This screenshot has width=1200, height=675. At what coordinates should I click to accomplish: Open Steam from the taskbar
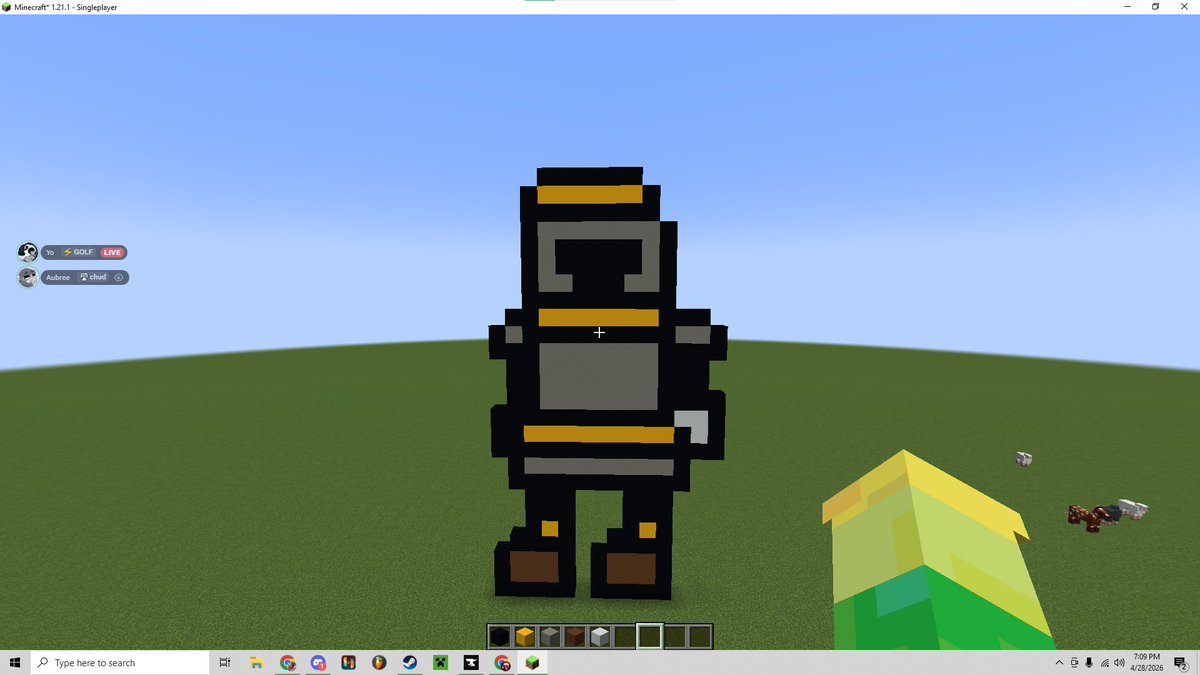coord(410,662)
